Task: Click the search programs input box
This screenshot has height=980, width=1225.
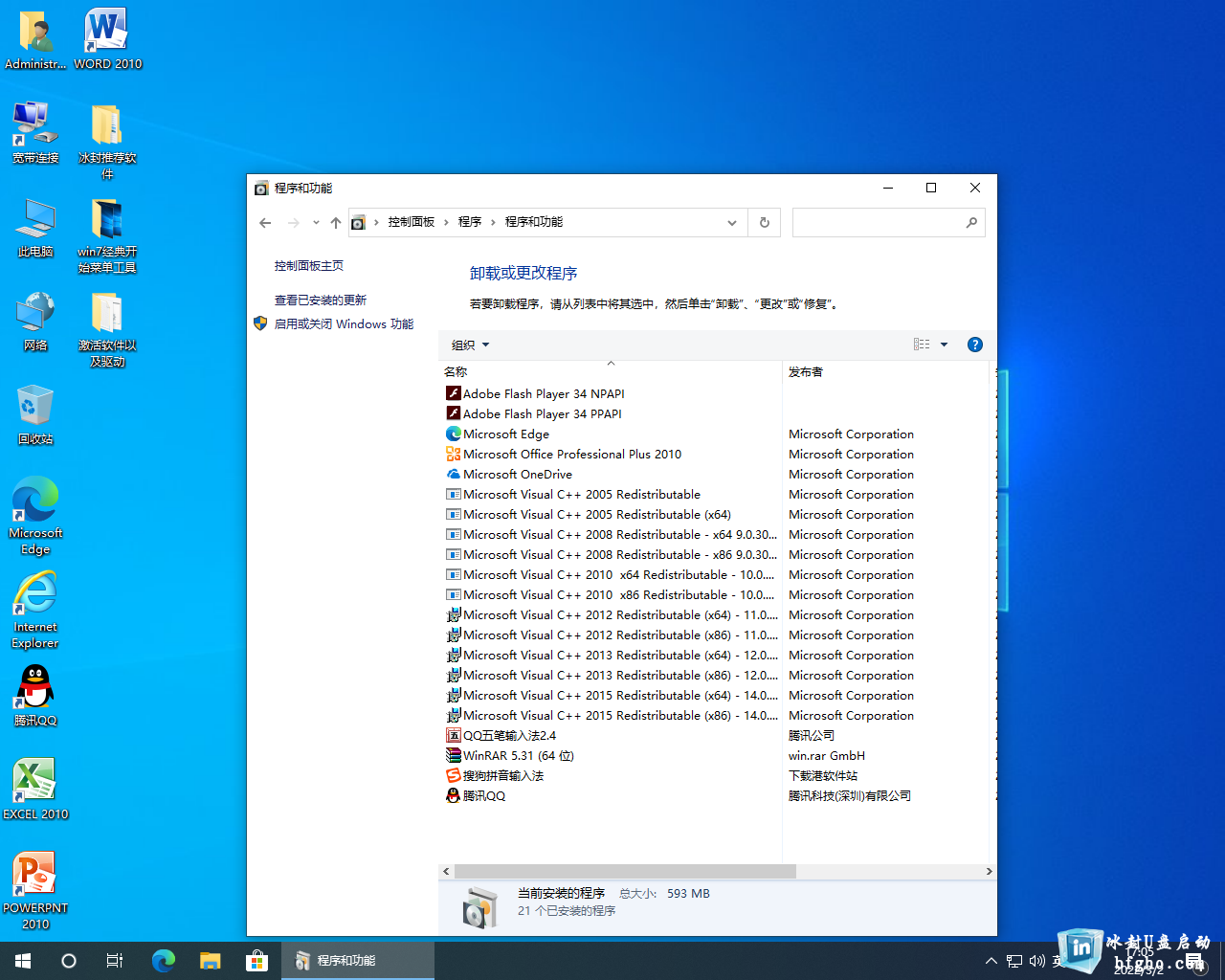Action: (x=878, y=222)
